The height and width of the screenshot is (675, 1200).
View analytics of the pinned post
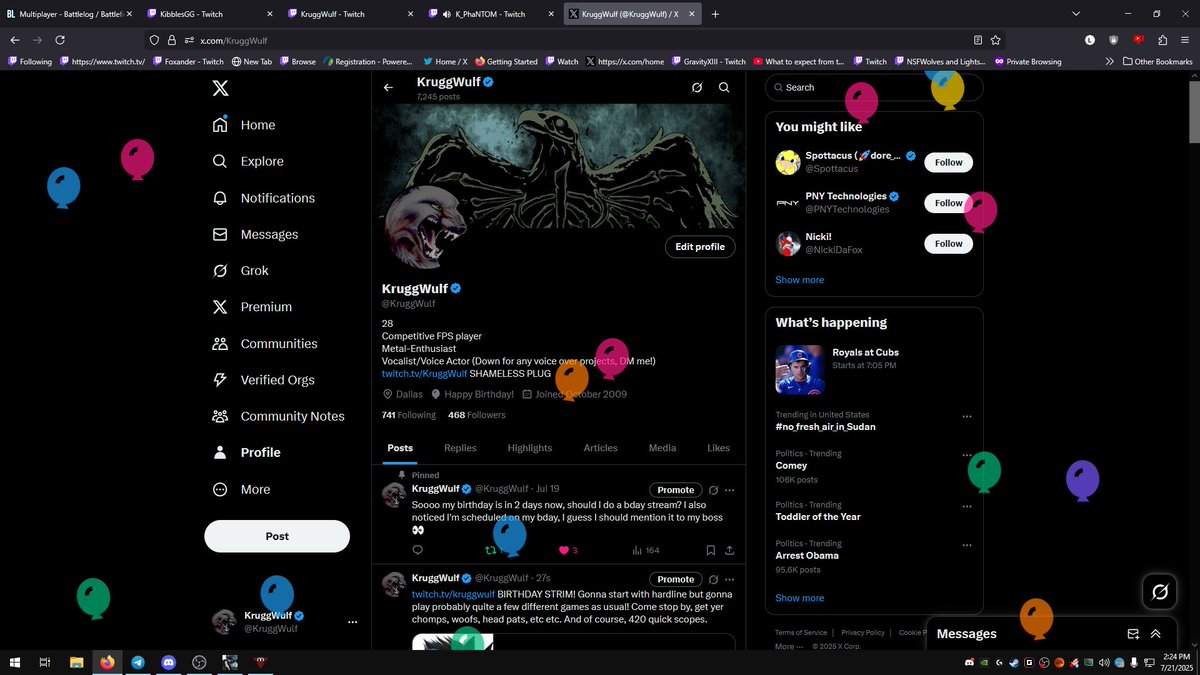(x=645, y=550)
